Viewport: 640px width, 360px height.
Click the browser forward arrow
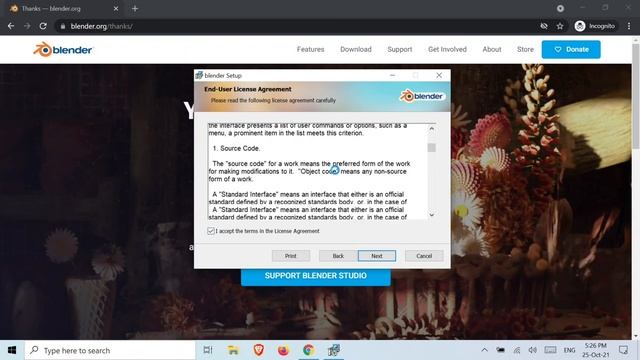coord(27,26)
